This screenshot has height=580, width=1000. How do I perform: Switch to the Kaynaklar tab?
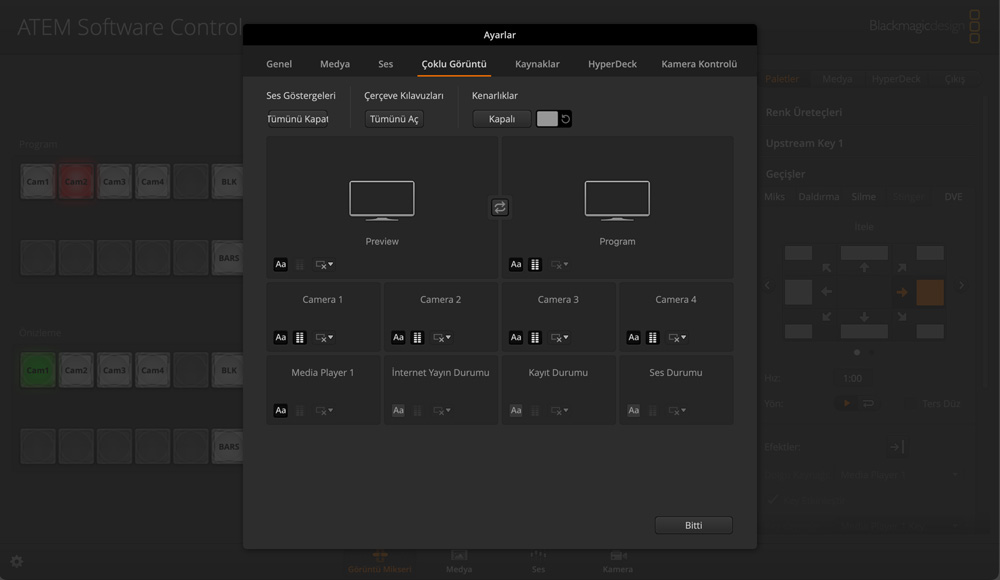click(537, 64)
